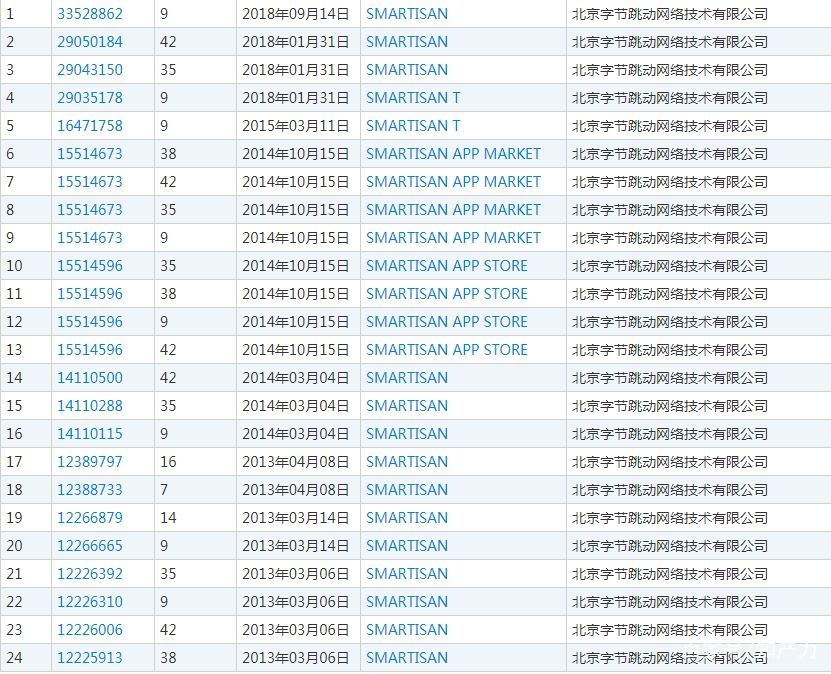Open registration number 29050184
831x674 pixels.
[x=90, y=42]
